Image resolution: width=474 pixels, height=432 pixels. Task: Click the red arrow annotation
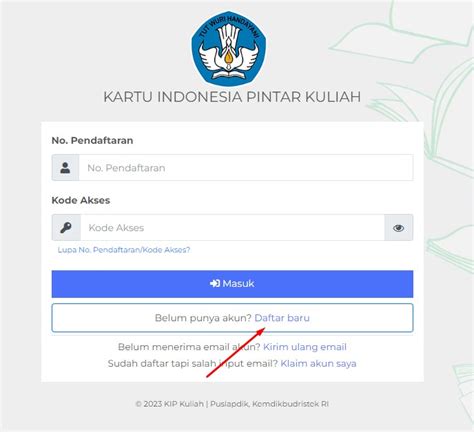pyautogui.click(x=236, y=353)
